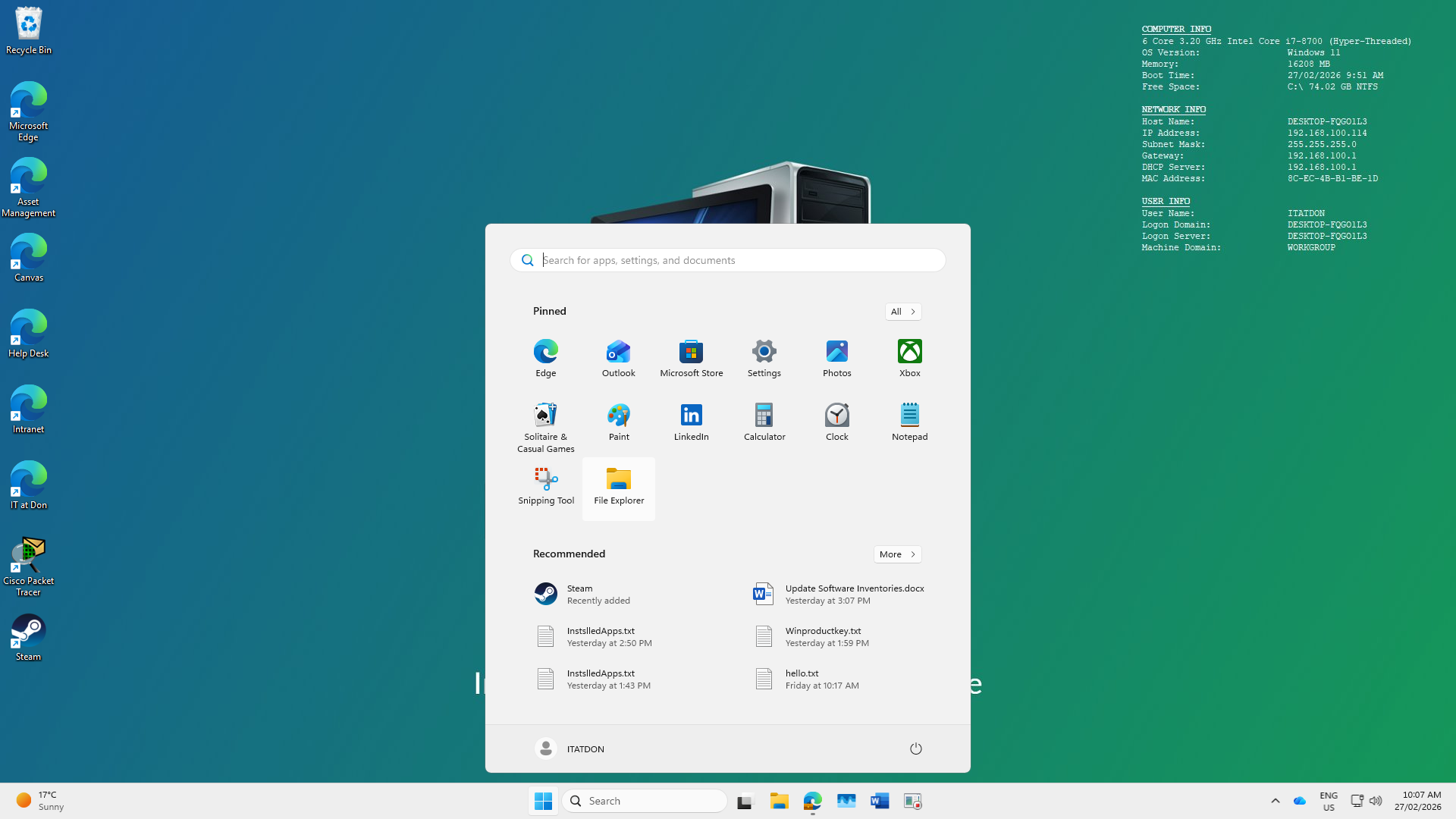Screen dimensions: 1456x819
Task: Expand All pinned apps list
Action: [902, 312]
